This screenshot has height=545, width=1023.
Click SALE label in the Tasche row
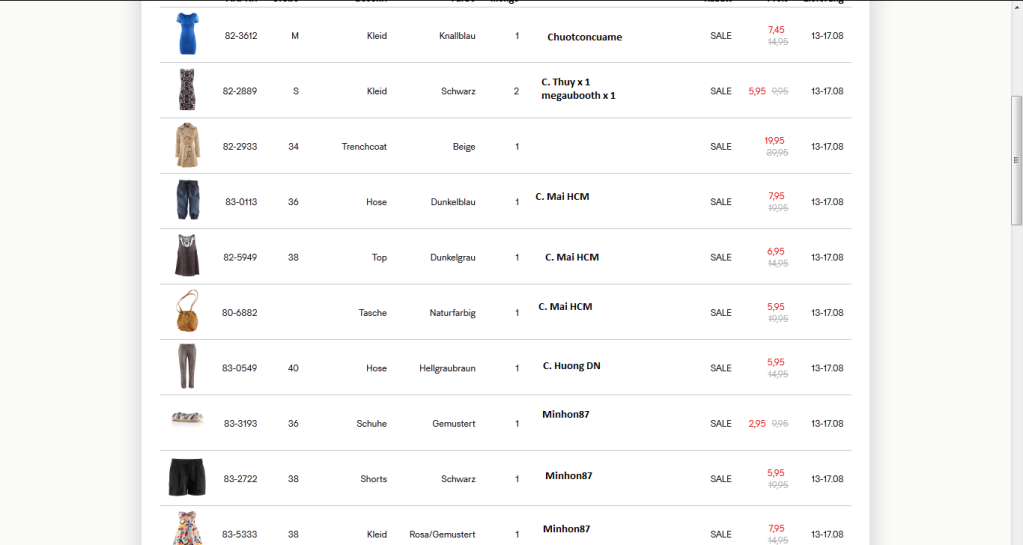(x=720, y=313)
